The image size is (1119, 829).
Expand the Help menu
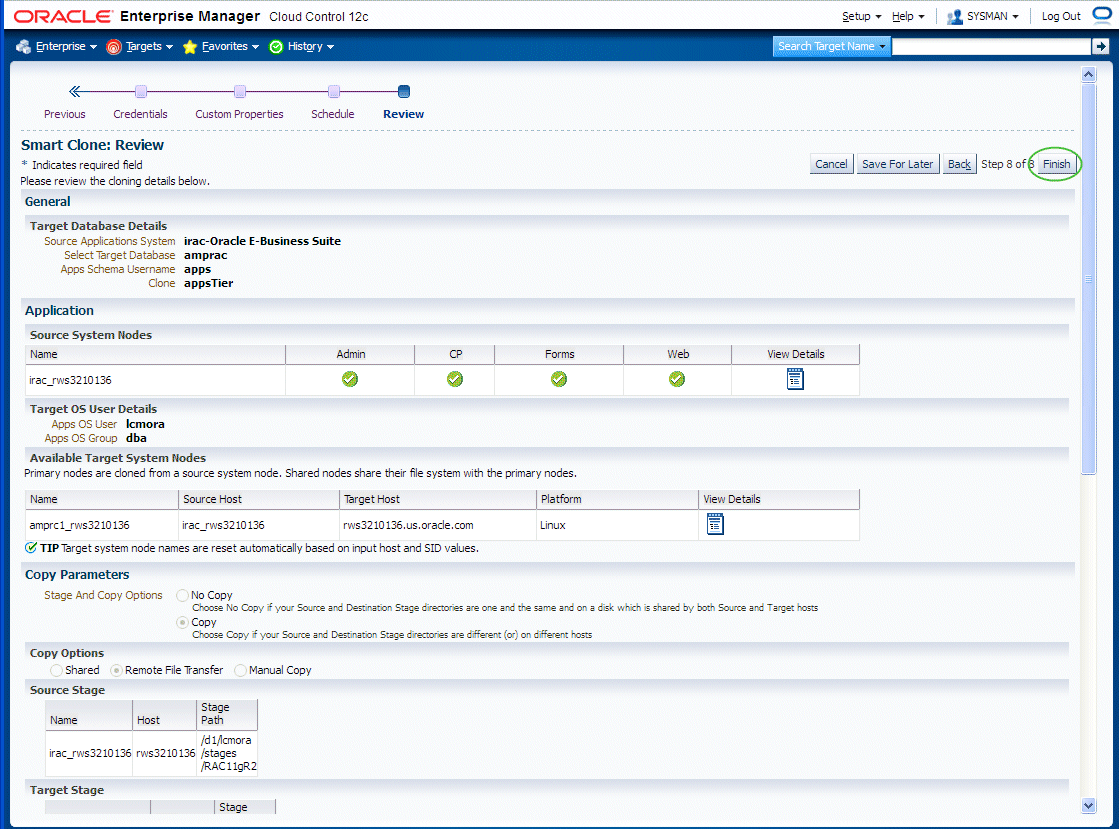[x=908, y=16]
